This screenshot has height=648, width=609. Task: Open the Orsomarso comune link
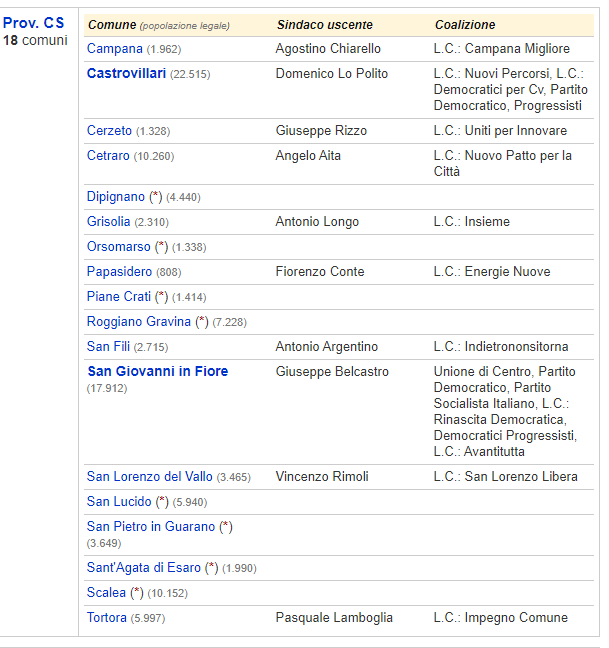[119, 247]
